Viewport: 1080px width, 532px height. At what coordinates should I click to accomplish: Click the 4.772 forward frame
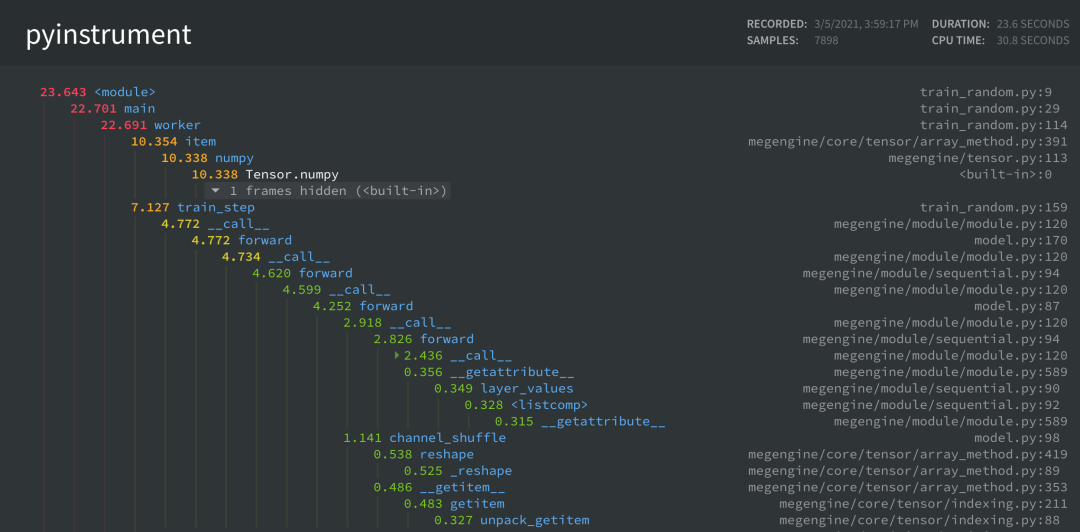[242, 241]
